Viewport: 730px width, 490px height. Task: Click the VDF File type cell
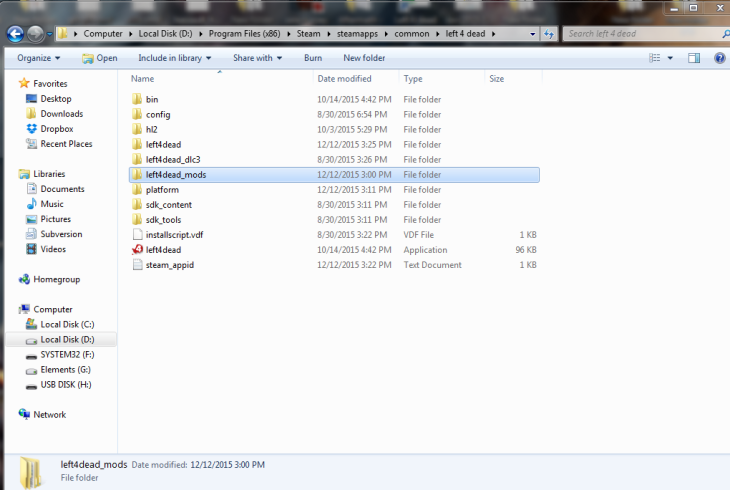coord(419,235)
